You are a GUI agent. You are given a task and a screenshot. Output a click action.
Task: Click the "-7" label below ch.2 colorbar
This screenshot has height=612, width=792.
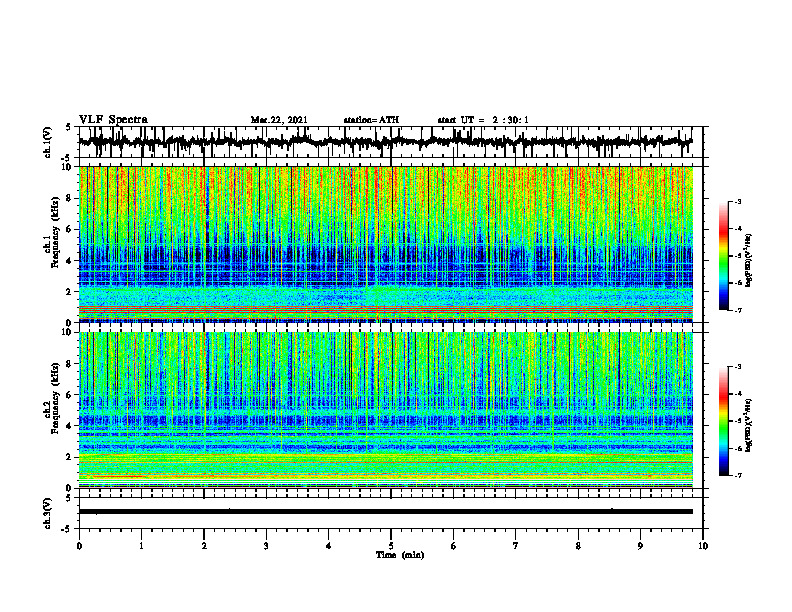point(737,475)
